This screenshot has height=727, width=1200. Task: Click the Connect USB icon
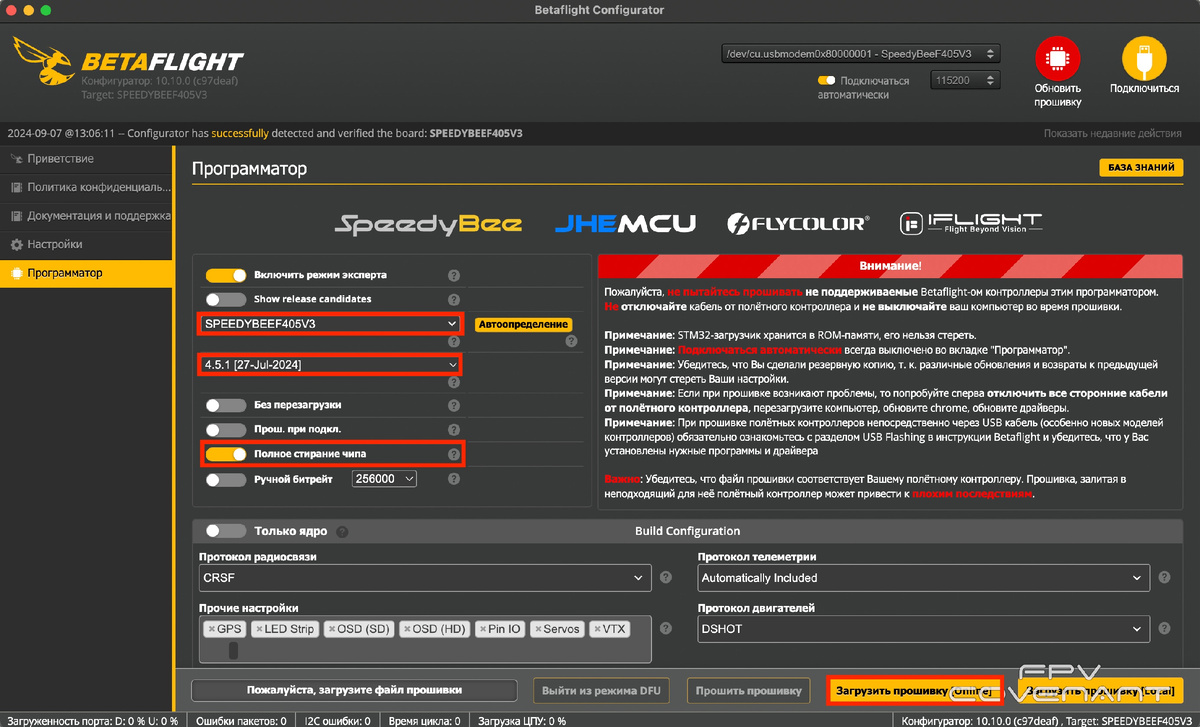(x=1144, y=58)
